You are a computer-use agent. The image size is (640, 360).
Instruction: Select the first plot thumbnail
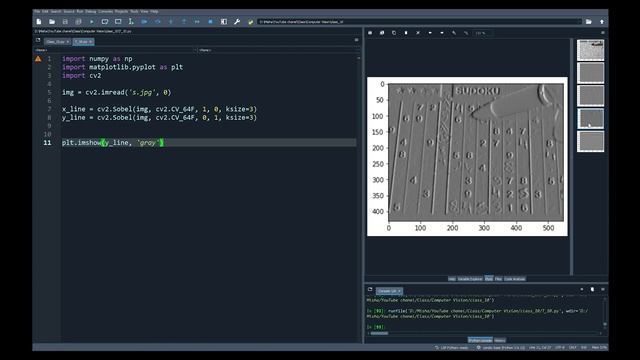point(591,50)
